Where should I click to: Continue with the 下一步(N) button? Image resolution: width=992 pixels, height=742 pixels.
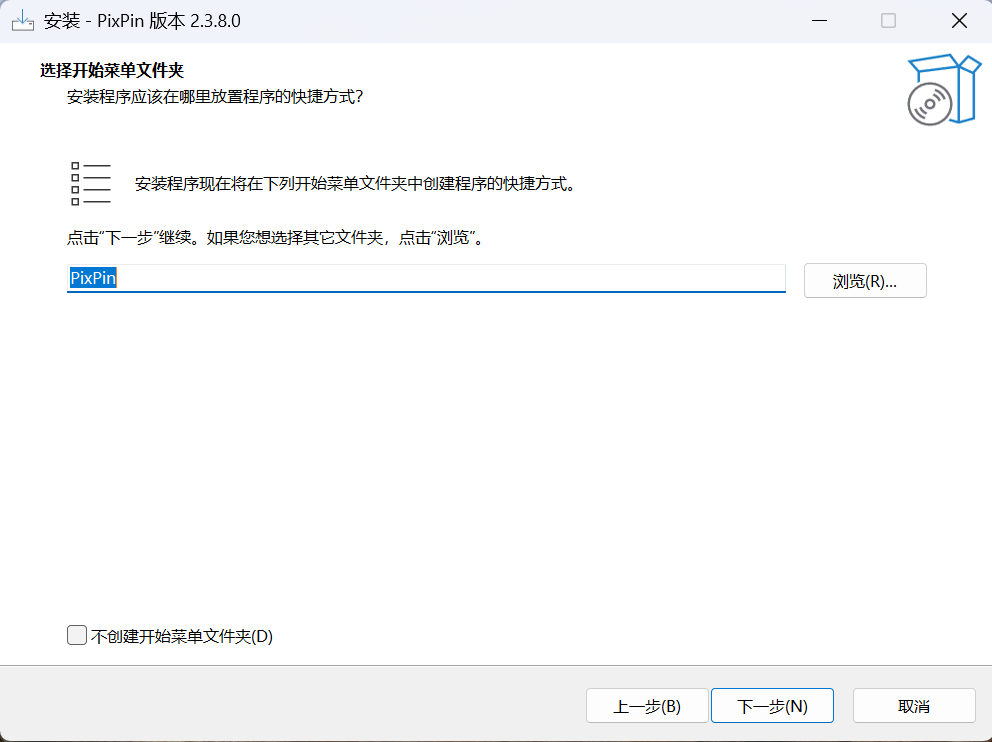pyautogui.click(x=772, y=706)
